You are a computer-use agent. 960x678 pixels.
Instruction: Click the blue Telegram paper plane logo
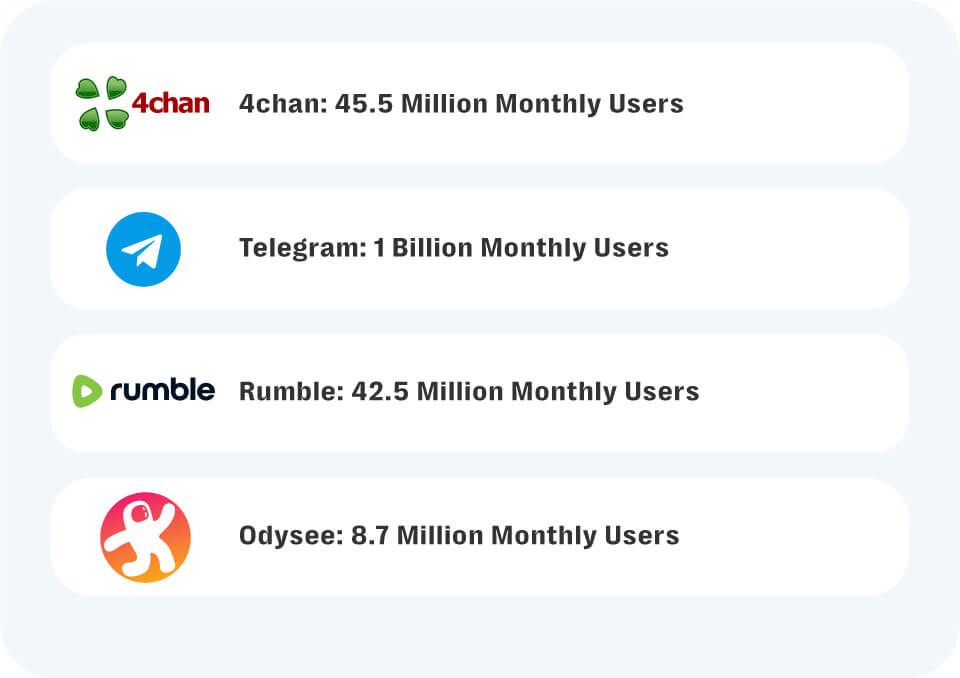coord(143,249)
